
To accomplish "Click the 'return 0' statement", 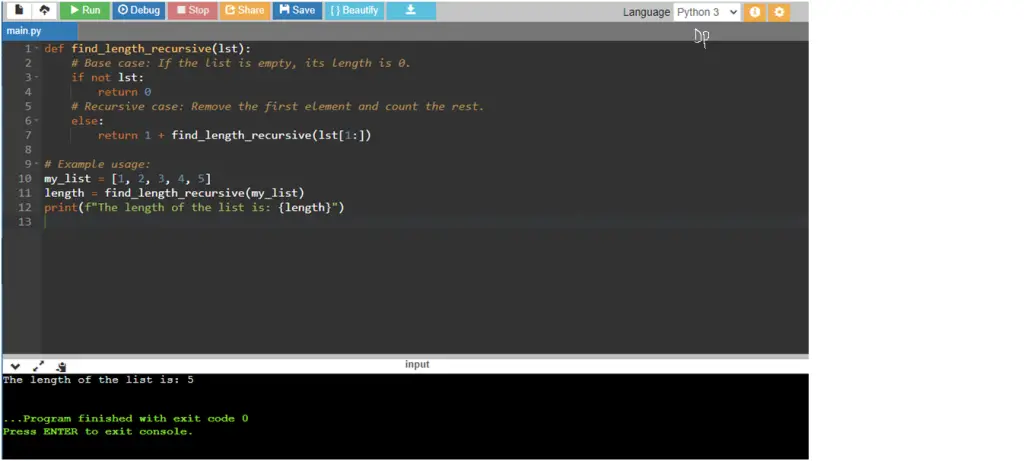I will point(125,92).
